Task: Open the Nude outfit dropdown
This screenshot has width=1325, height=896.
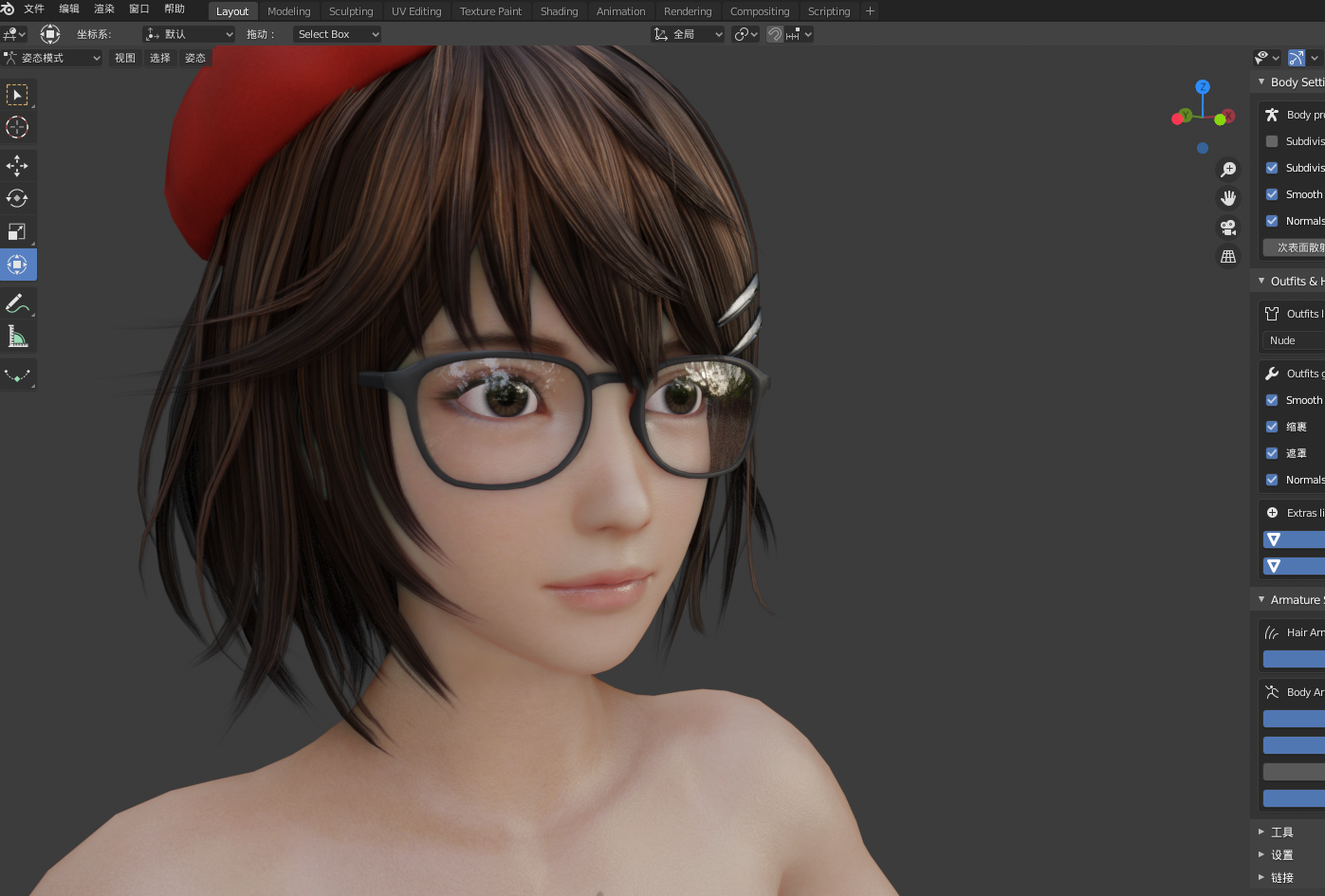Action: pyautogui.click(x=1293, y=340)
